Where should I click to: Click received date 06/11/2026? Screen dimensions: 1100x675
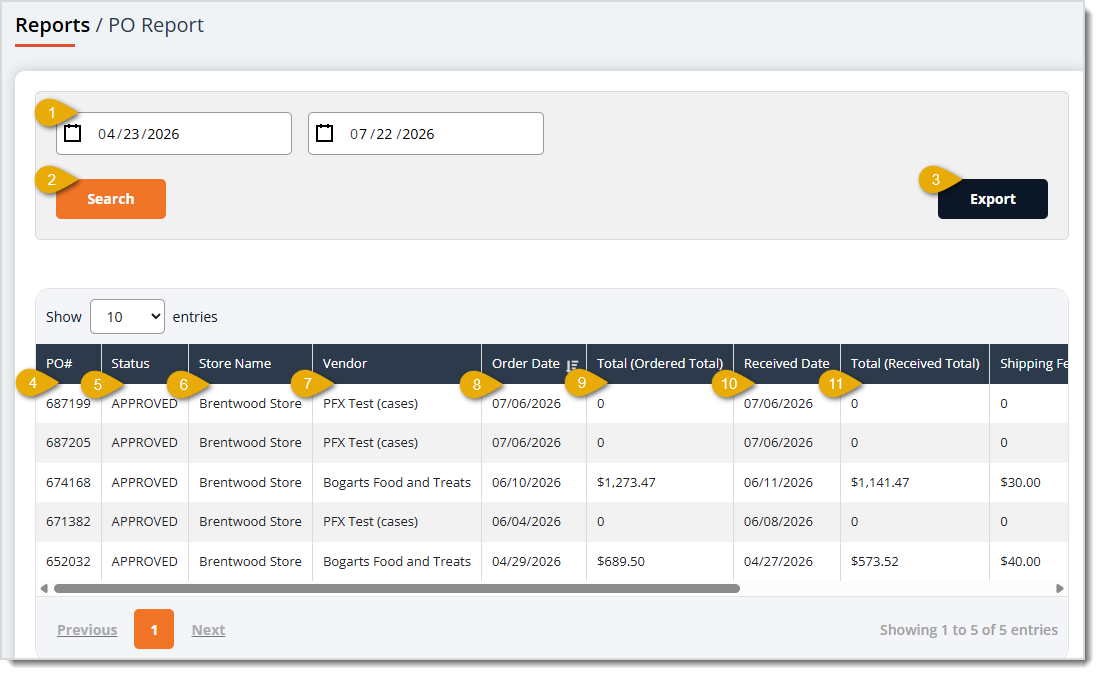[778, 483]
